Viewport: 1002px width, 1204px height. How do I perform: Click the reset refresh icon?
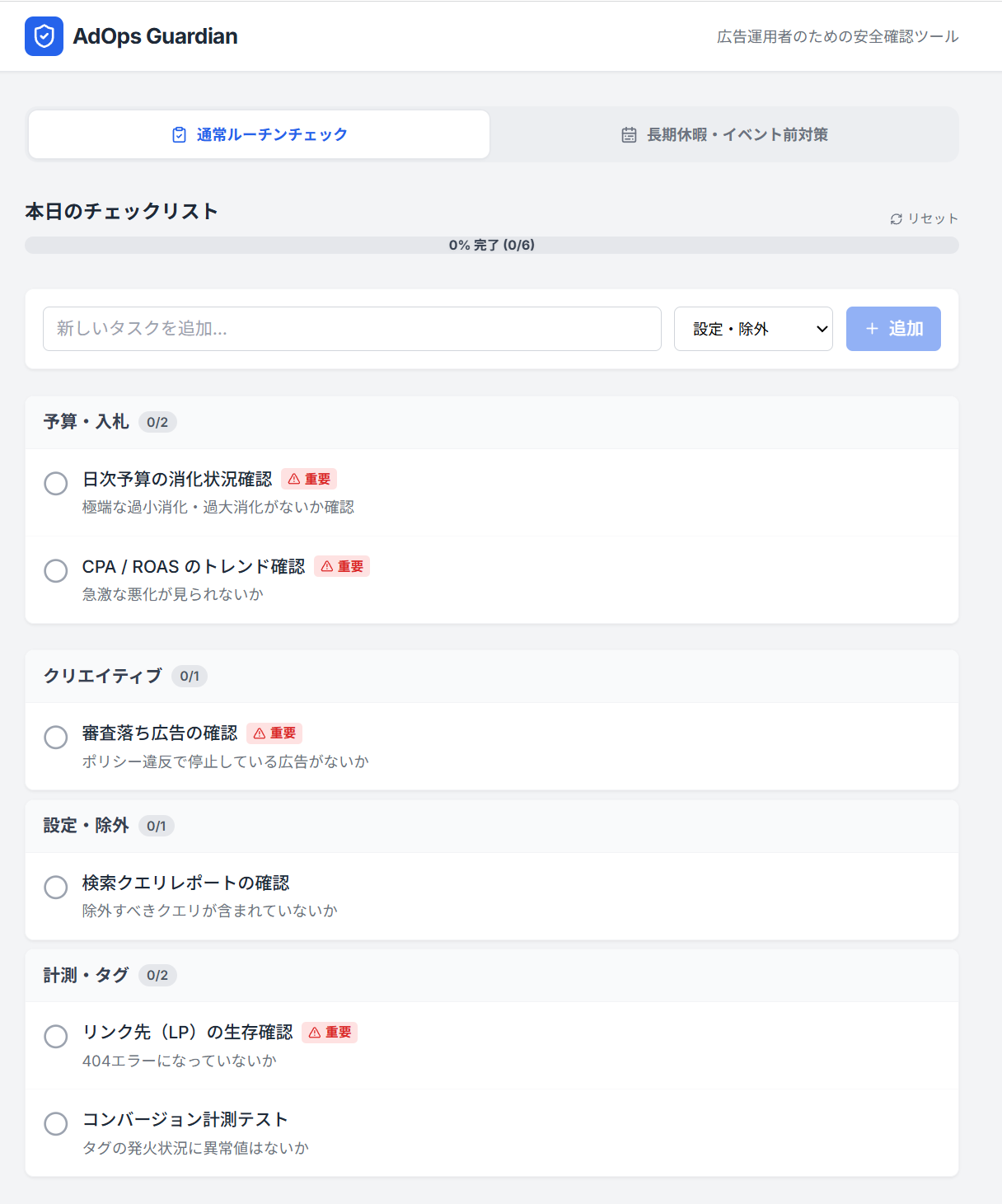[x=897, y=219]
